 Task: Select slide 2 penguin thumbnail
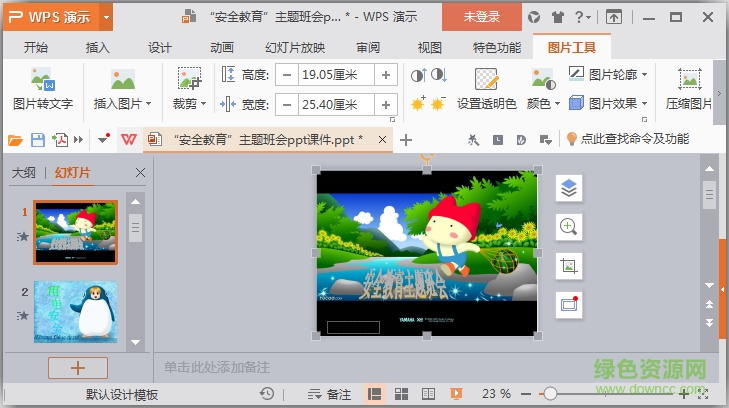click(x=75, y=312)
